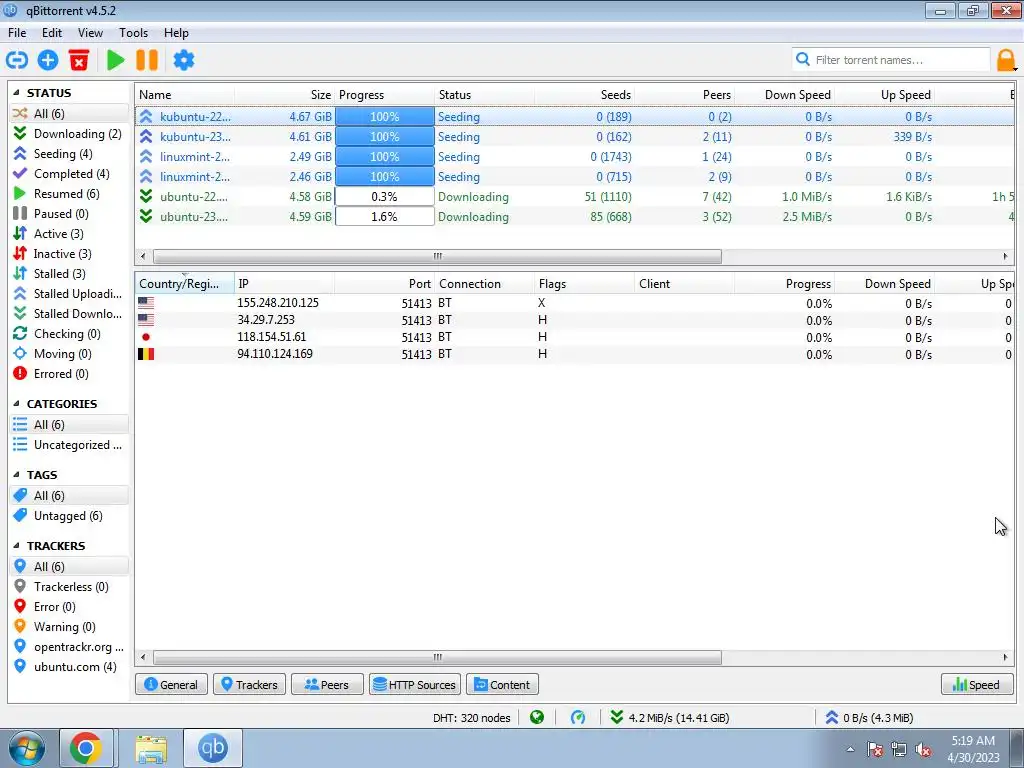Image resolution: width=1024 pixels, height=768 pixels.
Task: Click the 1.6% progress bar of ubuntu-23
Action: pyautogui.click(x=385, y=217)
